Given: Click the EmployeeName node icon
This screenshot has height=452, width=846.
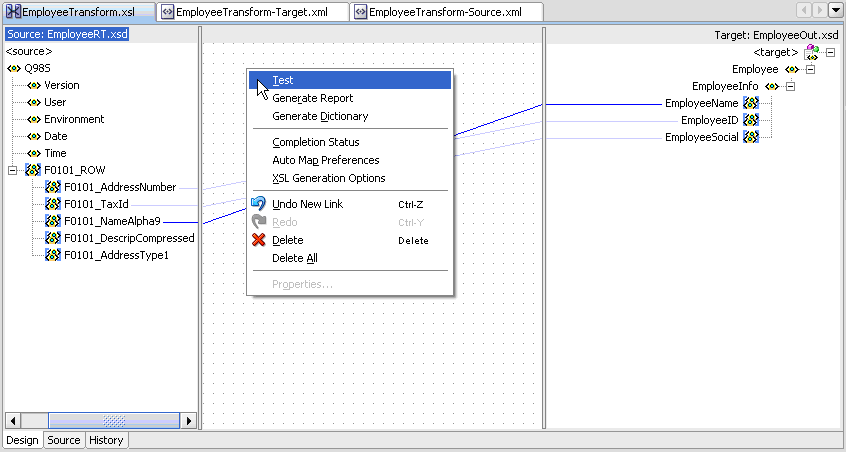Looking at the screenshot, I should (x=751, y=103).
